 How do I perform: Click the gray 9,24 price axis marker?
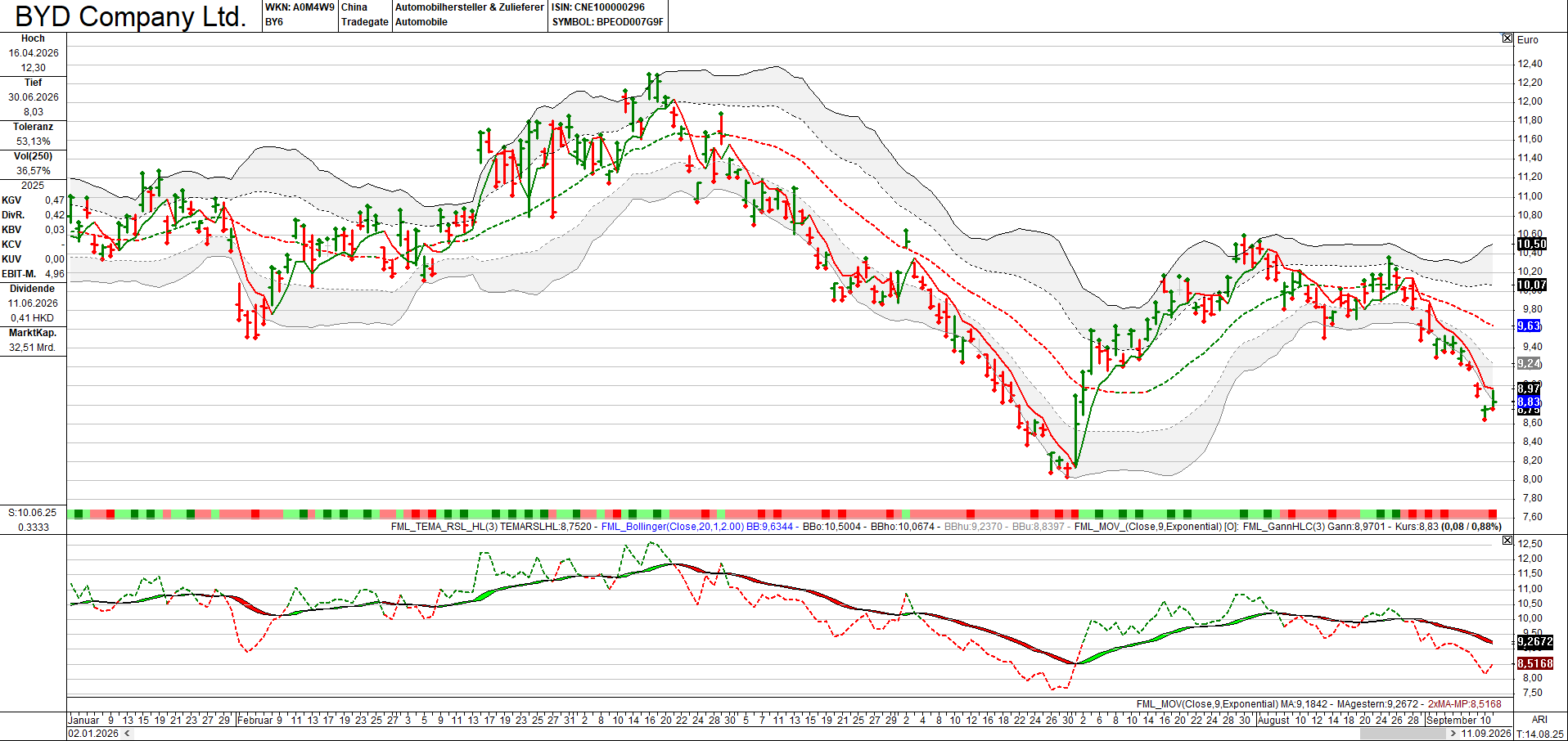coord(1529,363)
